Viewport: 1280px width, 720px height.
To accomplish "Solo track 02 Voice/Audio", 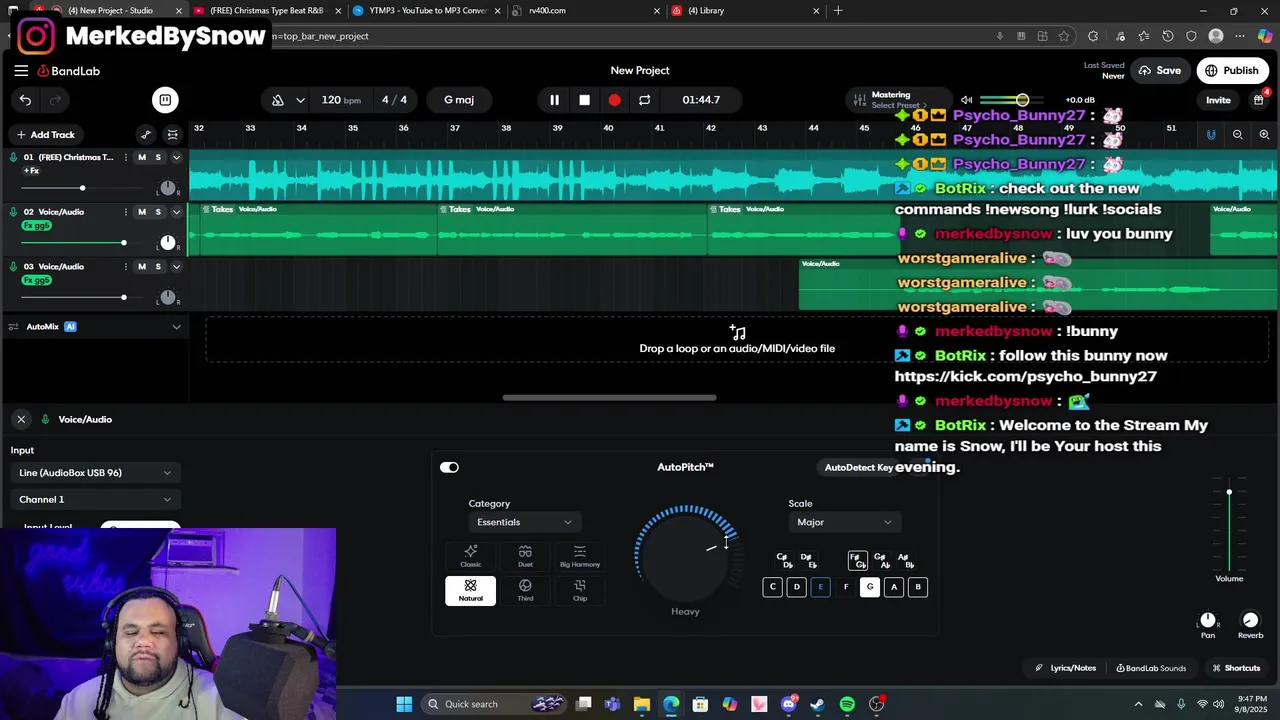I will click(158, 212).
